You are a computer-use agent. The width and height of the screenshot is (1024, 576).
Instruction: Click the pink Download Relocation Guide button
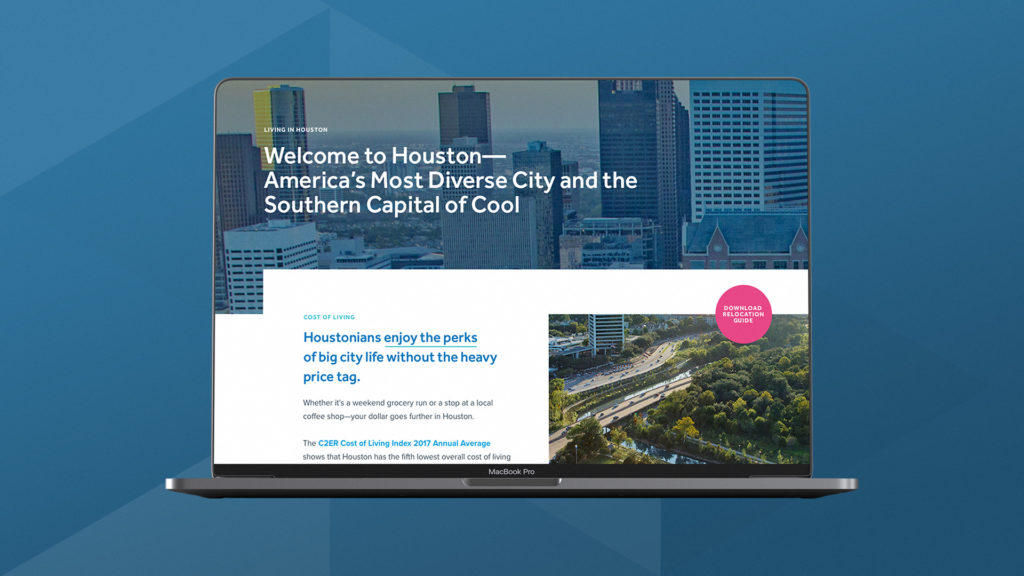point(743,314)
